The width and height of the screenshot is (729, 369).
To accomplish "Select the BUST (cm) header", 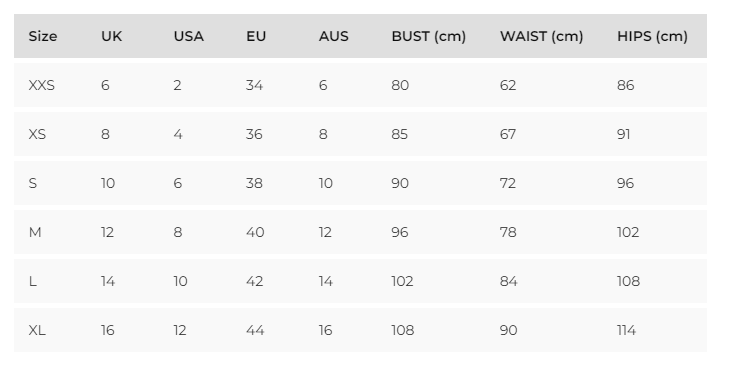I will 429,36.
